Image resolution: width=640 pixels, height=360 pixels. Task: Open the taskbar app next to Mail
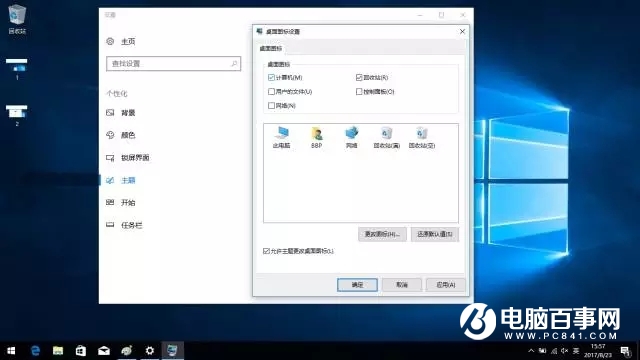(127, 351)
